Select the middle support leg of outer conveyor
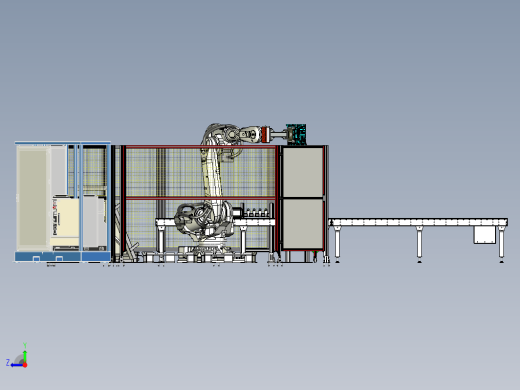The height and width of the screenshot is (390, 520). (x=419, y=244)
